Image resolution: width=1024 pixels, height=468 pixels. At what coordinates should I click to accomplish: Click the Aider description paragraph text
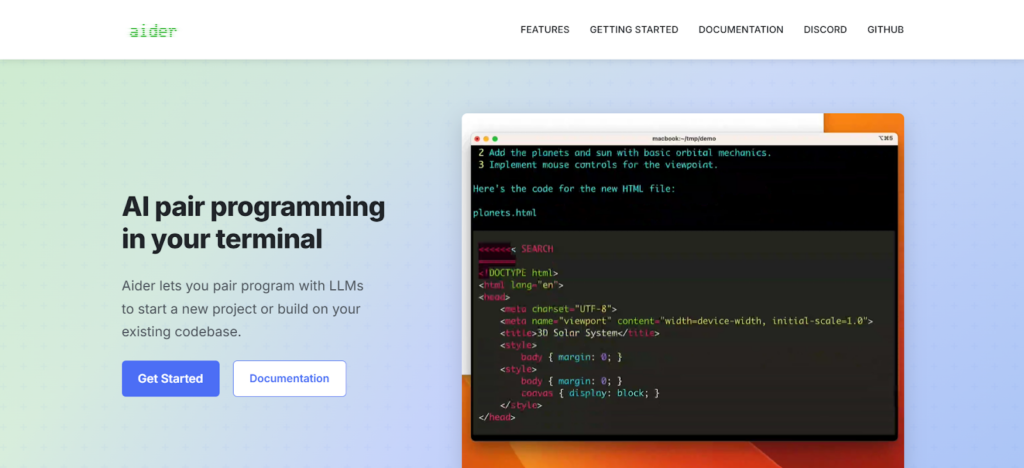click(242, 308)
